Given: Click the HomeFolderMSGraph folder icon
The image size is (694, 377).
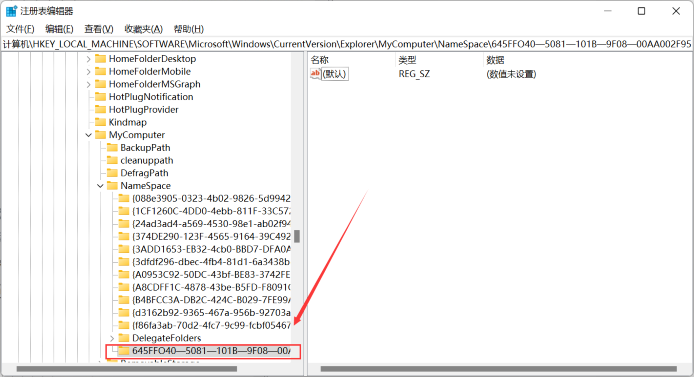Looking at the screenshot, I should [x=101, y=84].
